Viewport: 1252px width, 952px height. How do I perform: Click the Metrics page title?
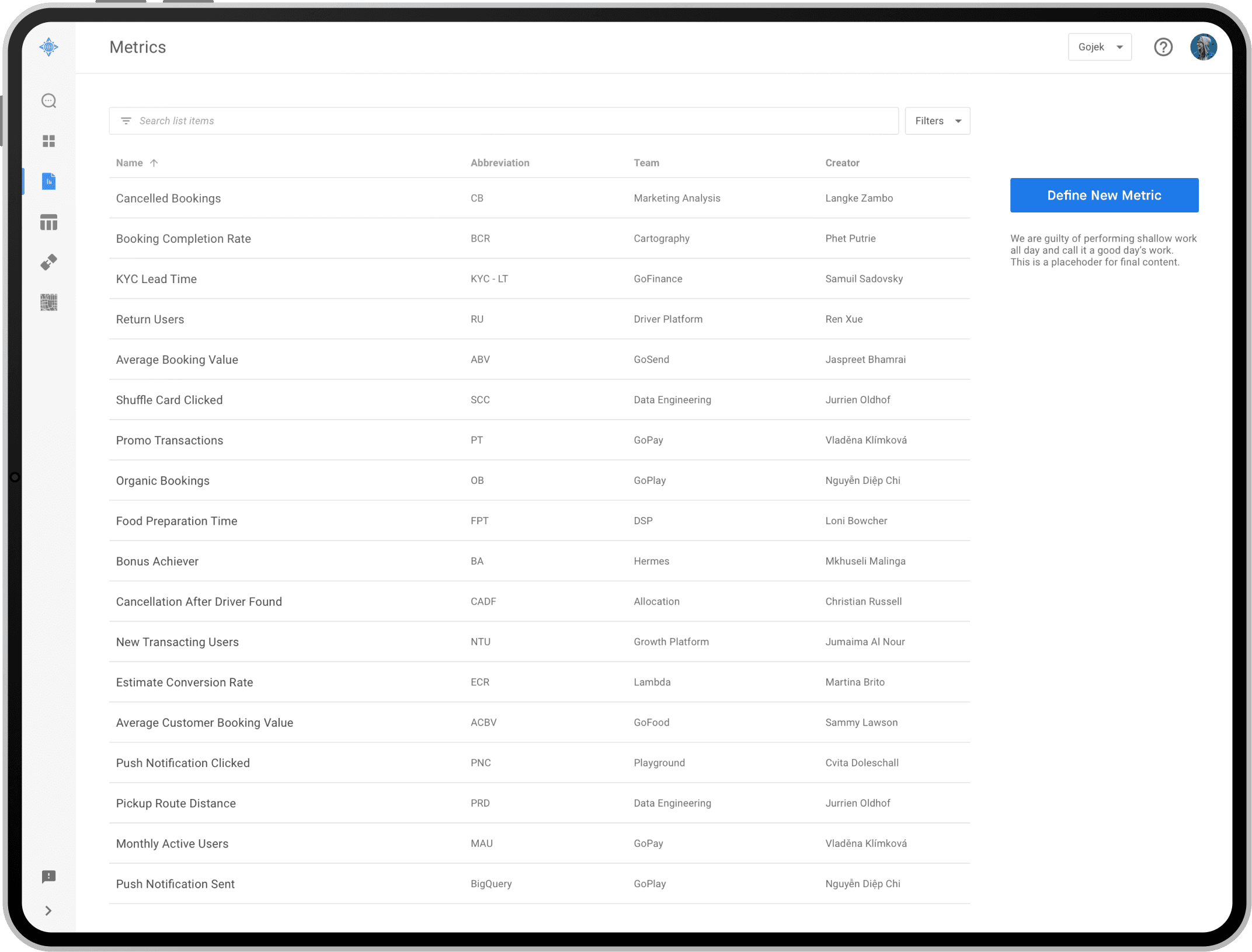(x=138, y=47)
